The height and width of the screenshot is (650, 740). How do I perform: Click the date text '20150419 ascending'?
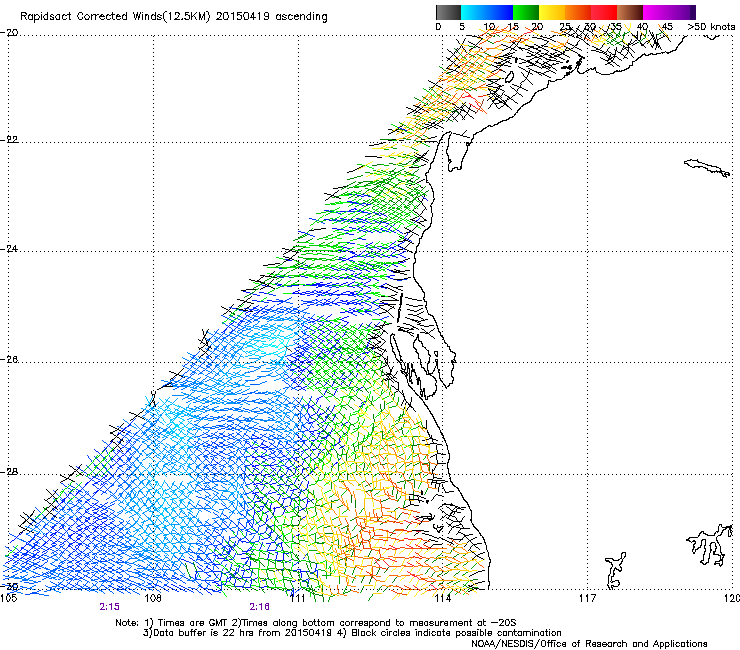[271, 17]
